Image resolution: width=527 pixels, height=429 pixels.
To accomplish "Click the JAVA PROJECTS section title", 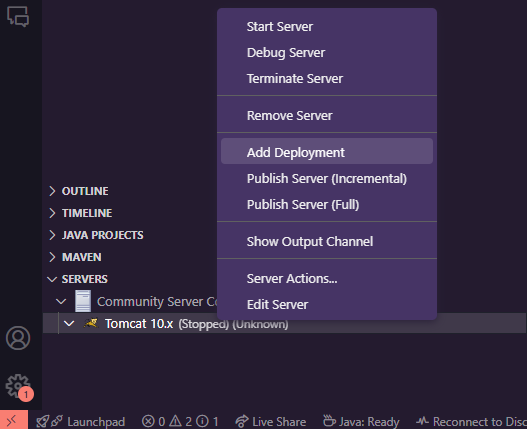I will click(103, 235).
